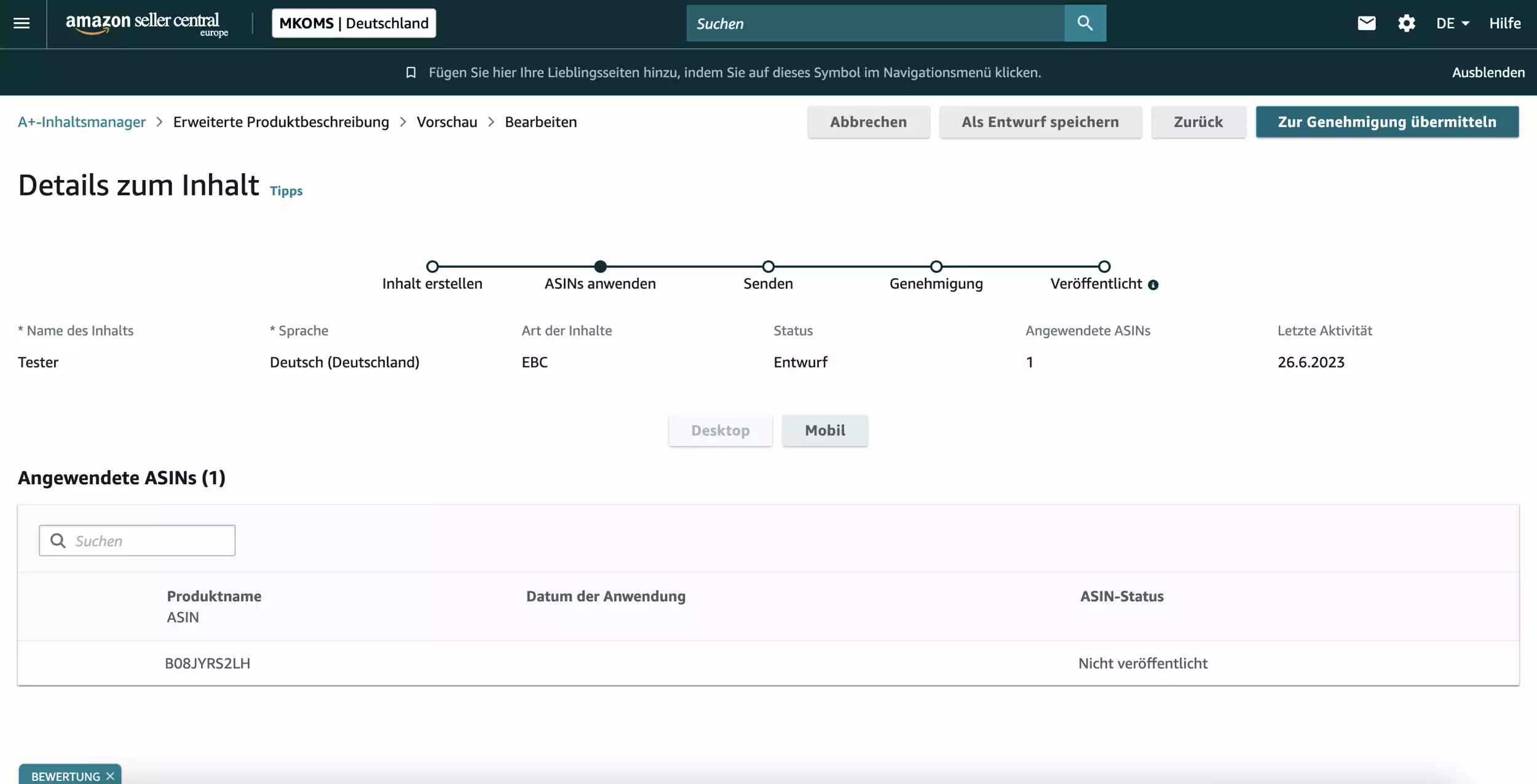Click the Amazon Seller Central logo
The image size is (1537, 784).
pyautogui.click(x=147, y=24)
